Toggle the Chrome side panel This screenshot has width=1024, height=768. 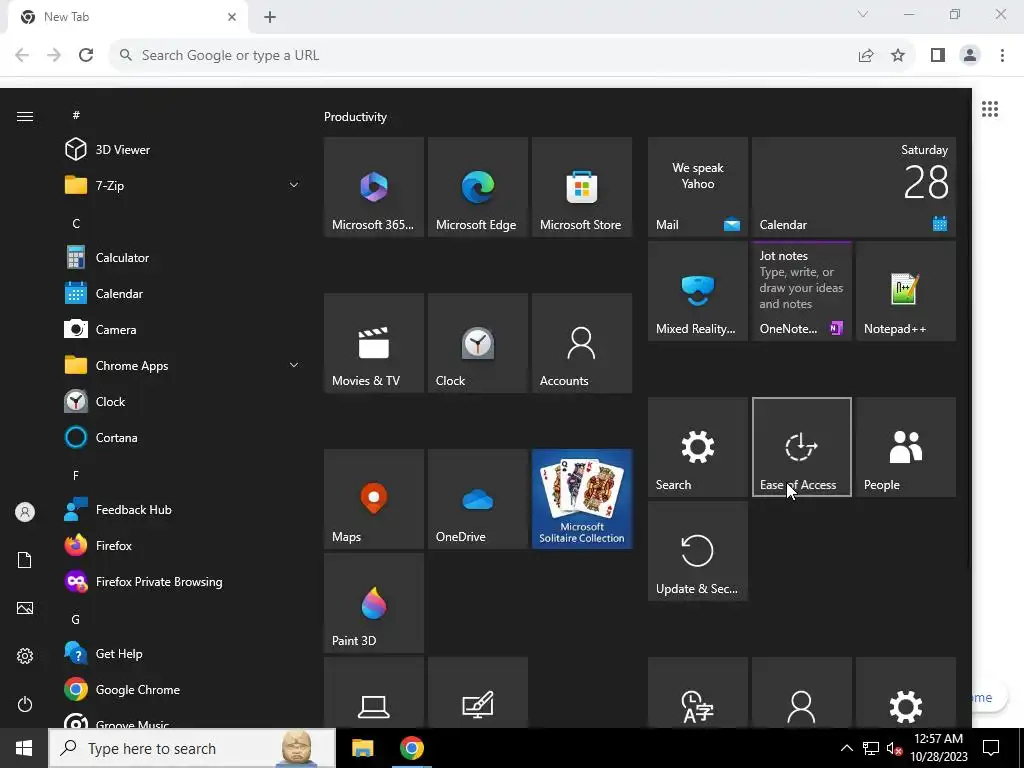tap(938, 56)
